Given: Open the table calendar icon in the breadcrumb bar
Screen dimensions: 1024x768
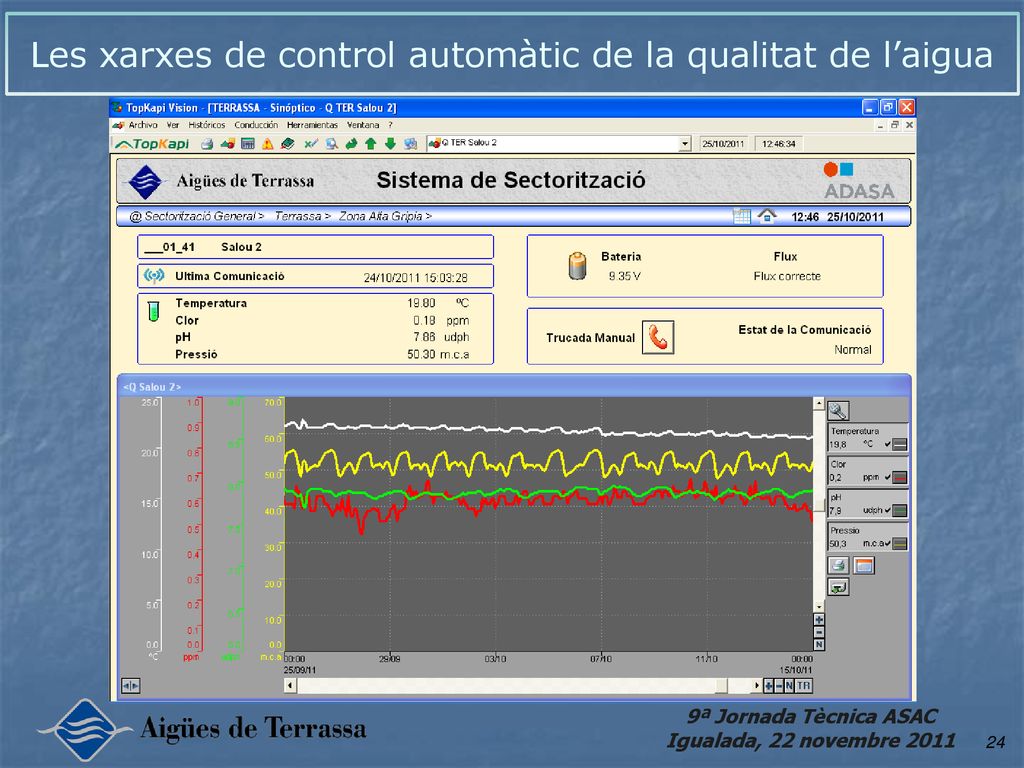Looking at the screenshot, I should click(742, 216).
